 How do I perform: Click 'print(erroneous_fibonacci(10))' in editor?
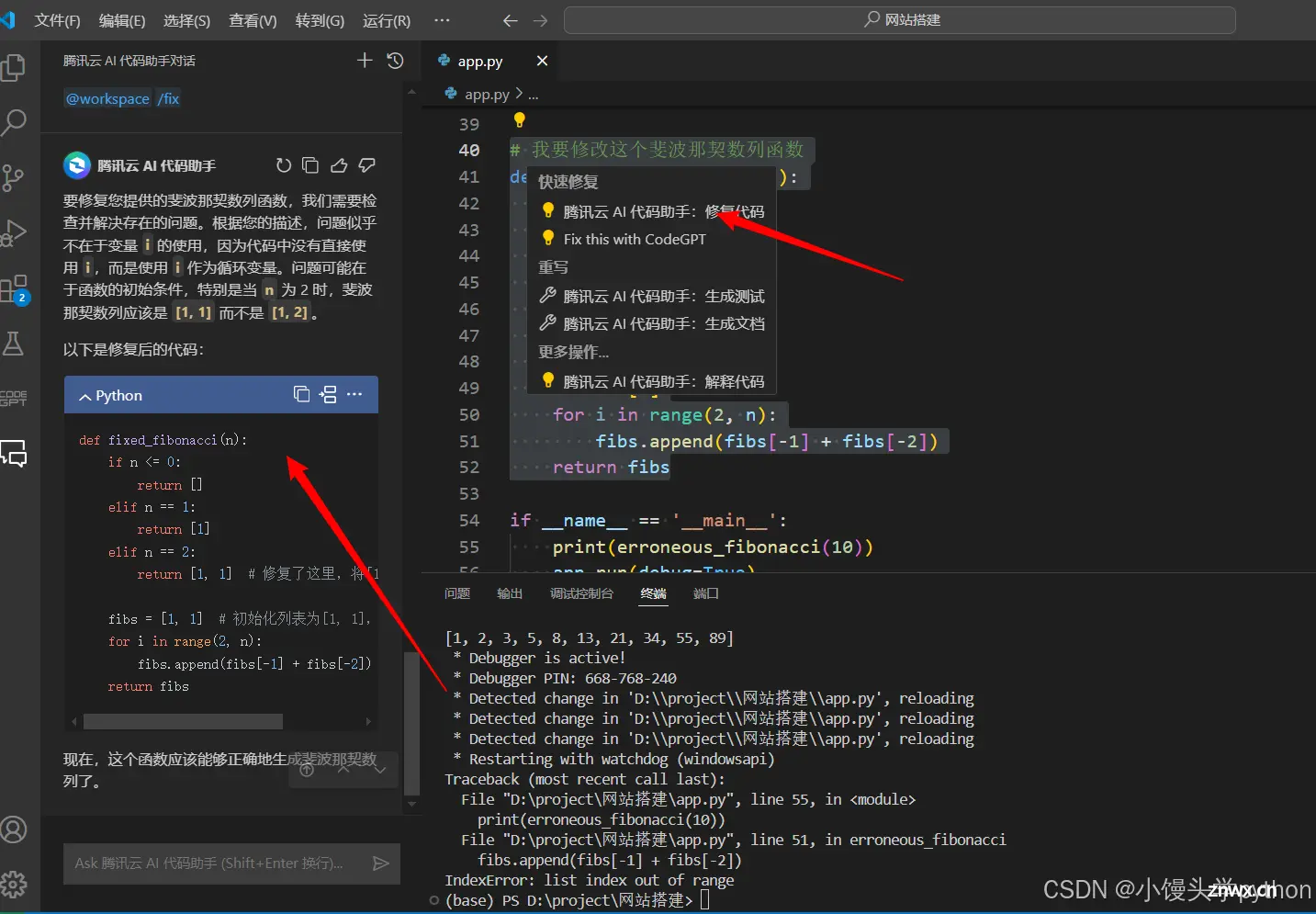[713, 547]
